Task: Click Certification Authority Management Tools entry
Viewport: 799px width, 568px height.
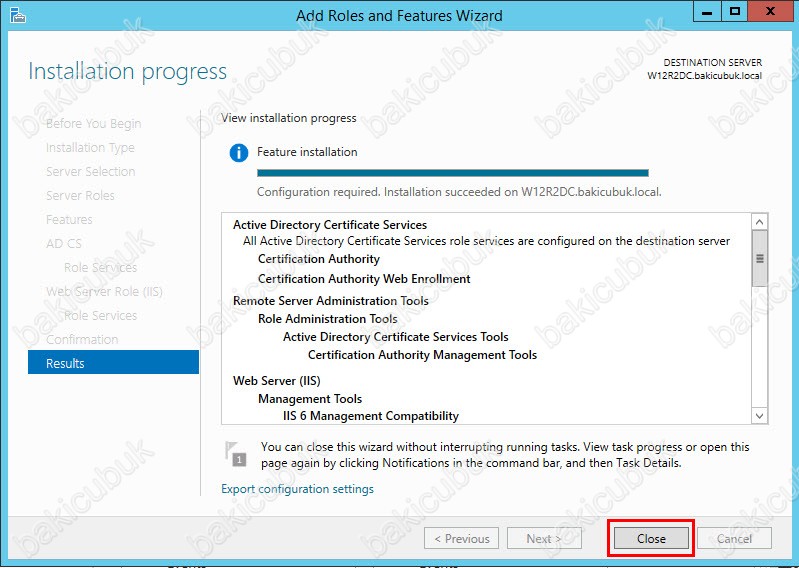Action: tap(422, 355)
